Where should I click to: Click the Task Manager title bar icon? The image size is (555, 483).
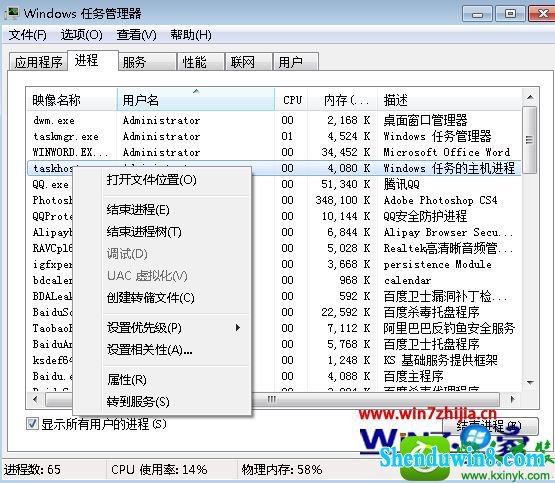click(x=11, y=13)
